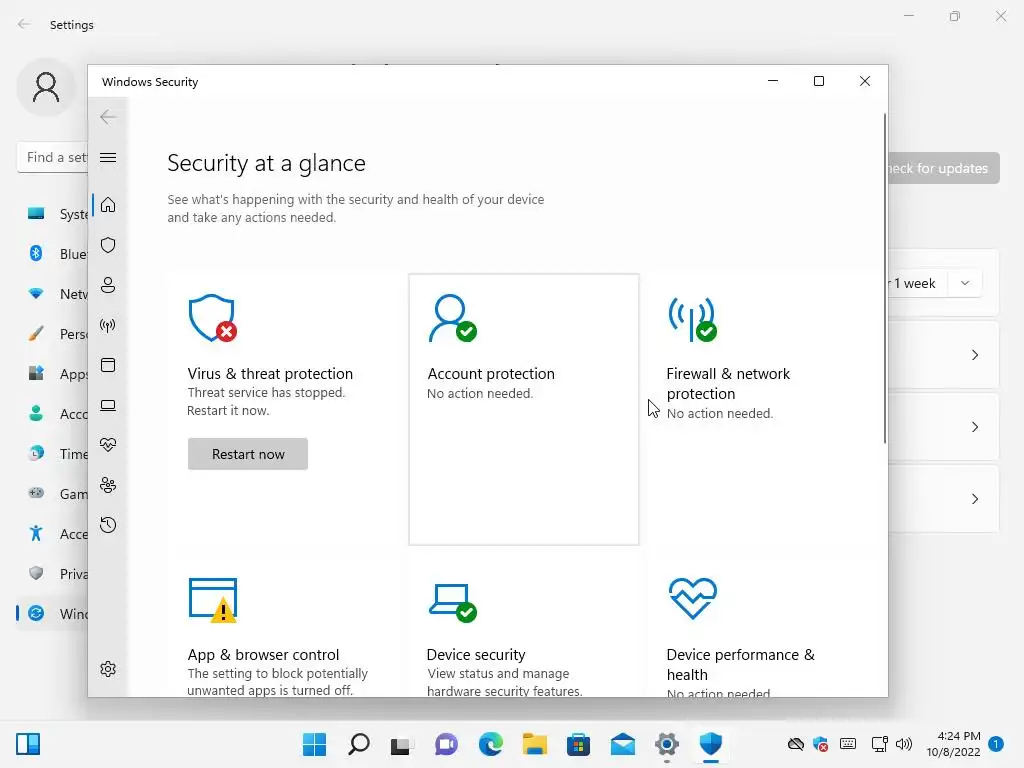Open Microsoft Store from taskbar
The image size is (1024, 768).
(x=578, y=744)
